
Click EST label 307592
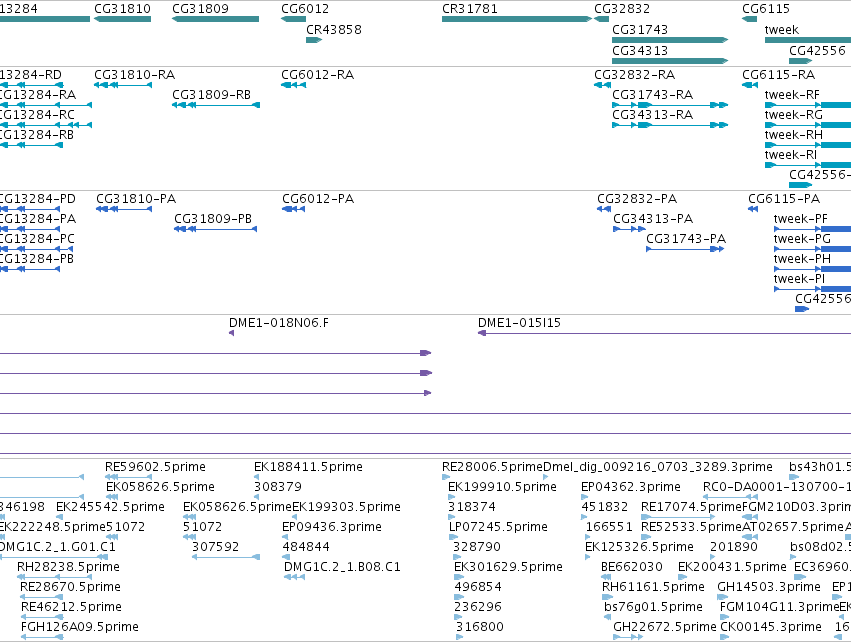[215, 547]
